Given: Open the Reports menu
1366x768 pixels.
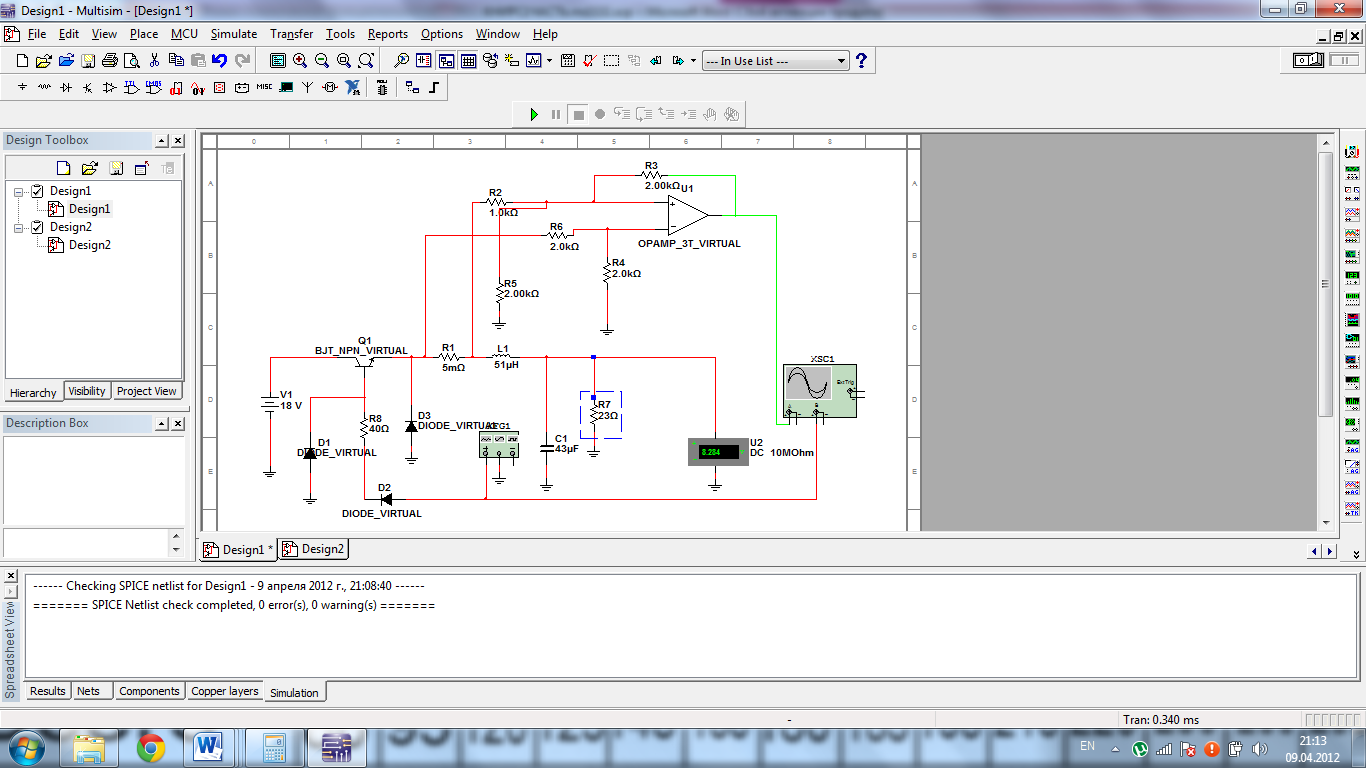Looking at the screenshot, I should click(387, 34).
